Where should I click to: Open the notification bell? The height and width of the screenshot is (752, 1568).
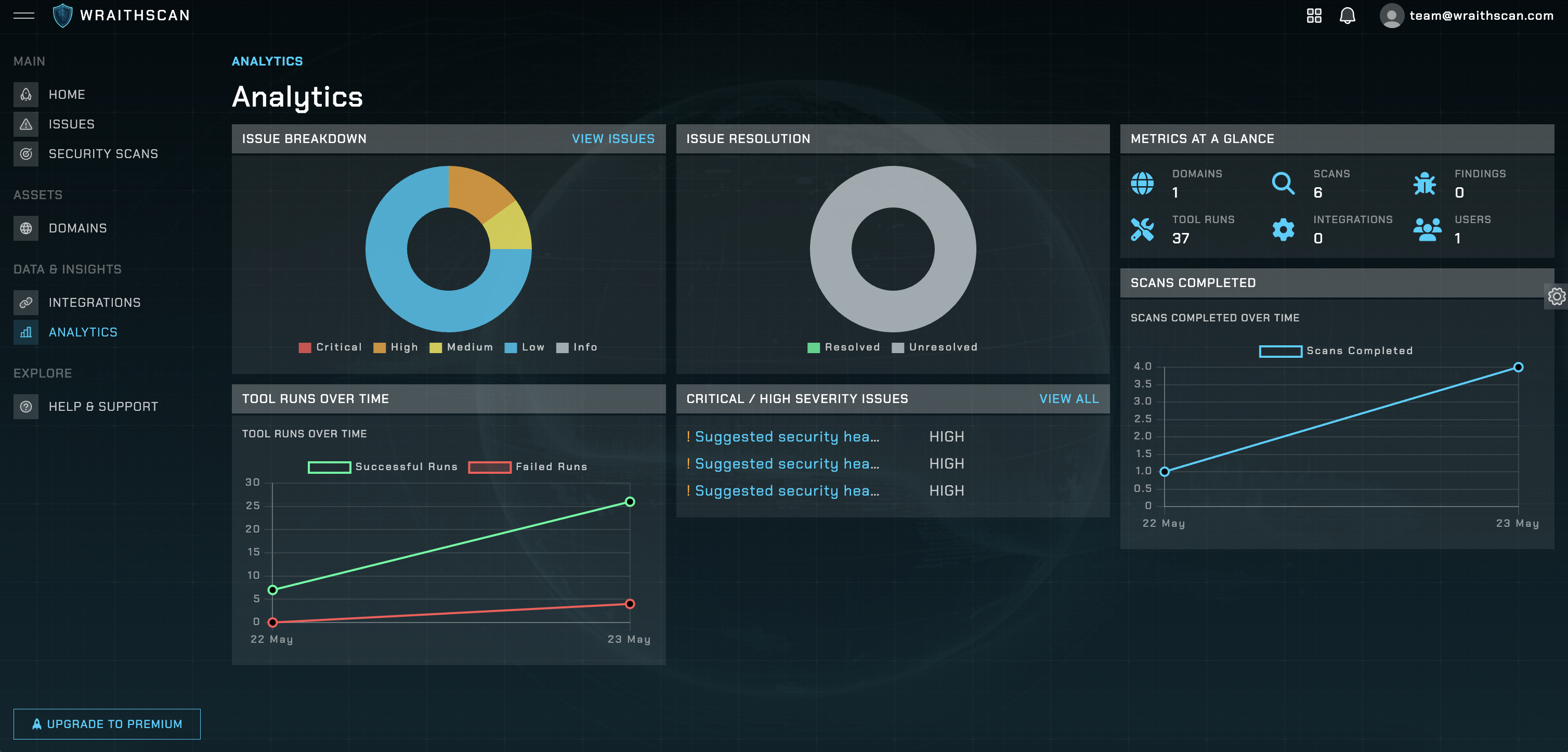(1347, 16)
